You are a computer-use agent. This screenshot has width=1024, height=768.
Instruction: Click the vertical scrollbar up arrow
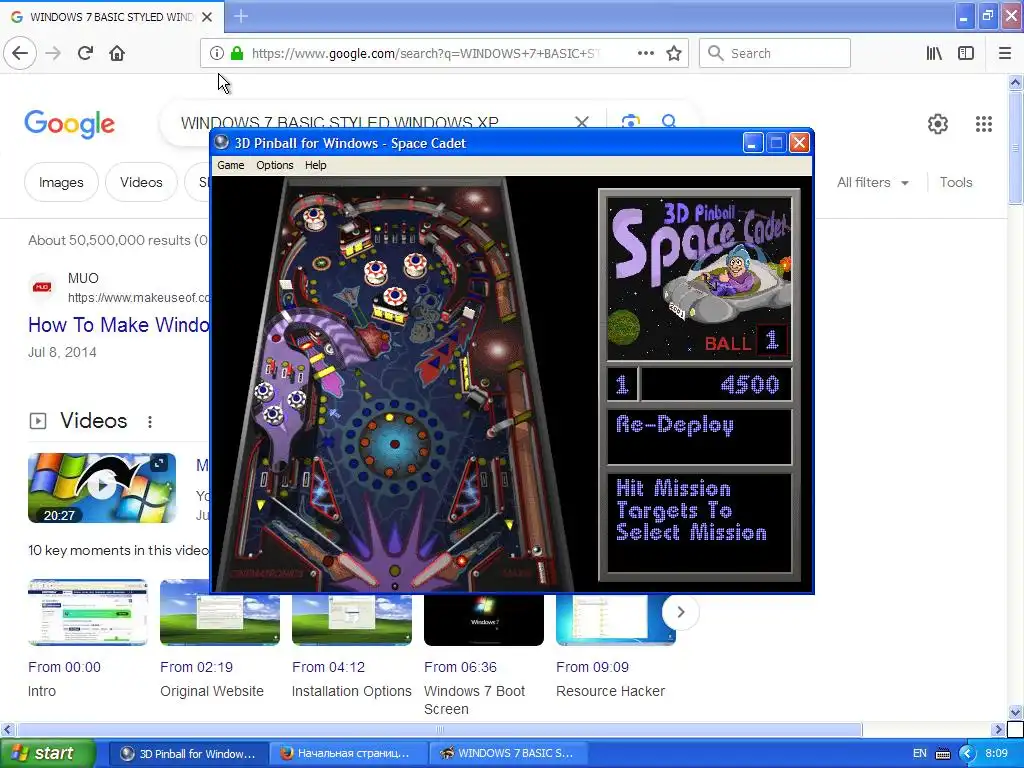pyautogui.click(x=1015, y=83)
